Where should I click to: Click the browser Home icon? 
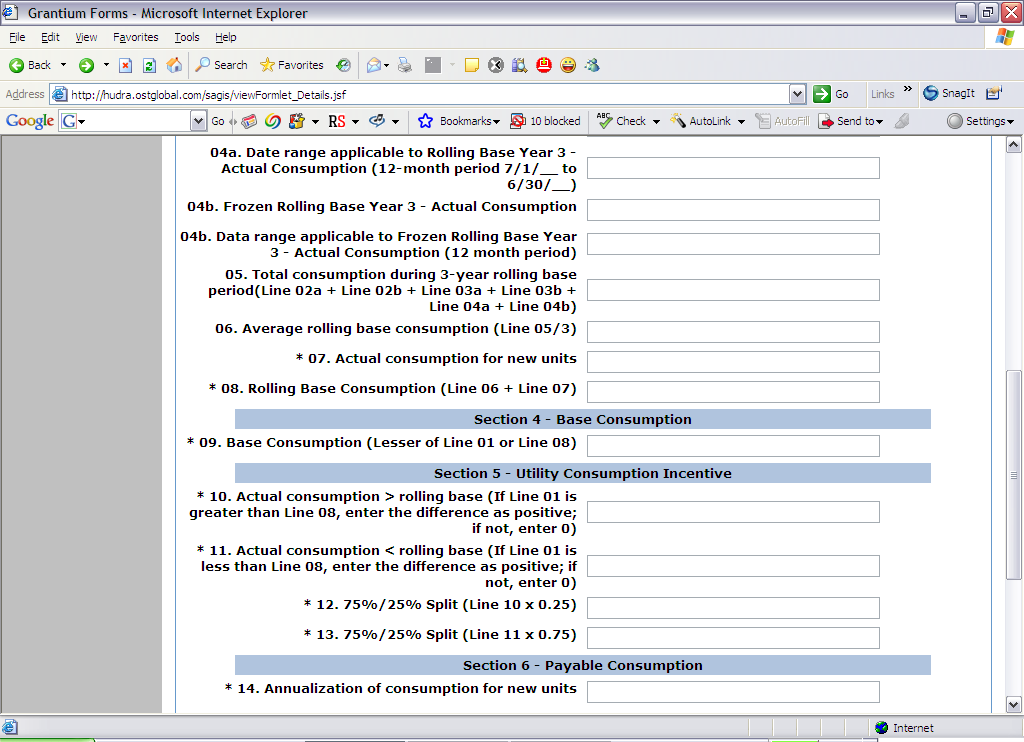point(174,65)
